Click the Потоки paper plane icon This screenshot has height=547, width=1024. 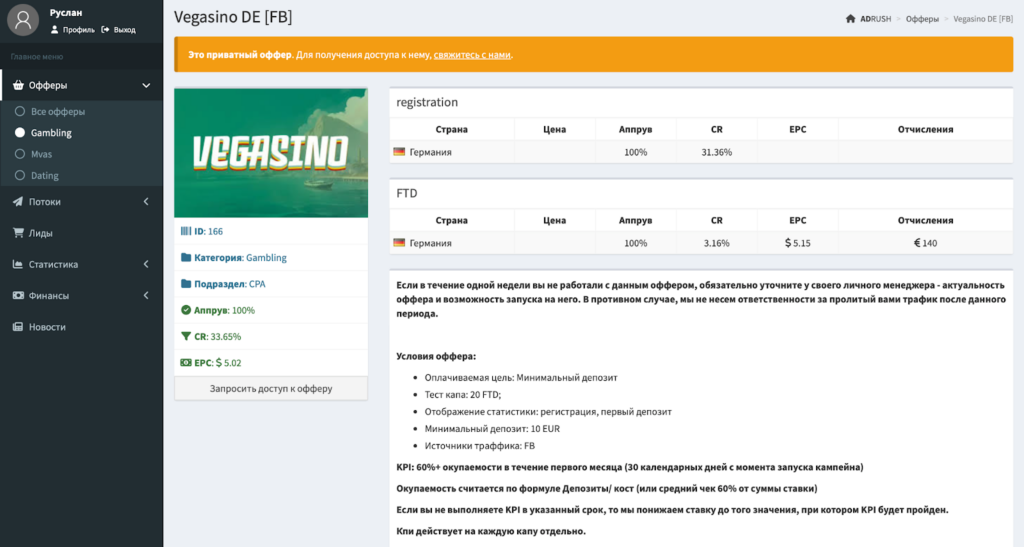(18, 202)
